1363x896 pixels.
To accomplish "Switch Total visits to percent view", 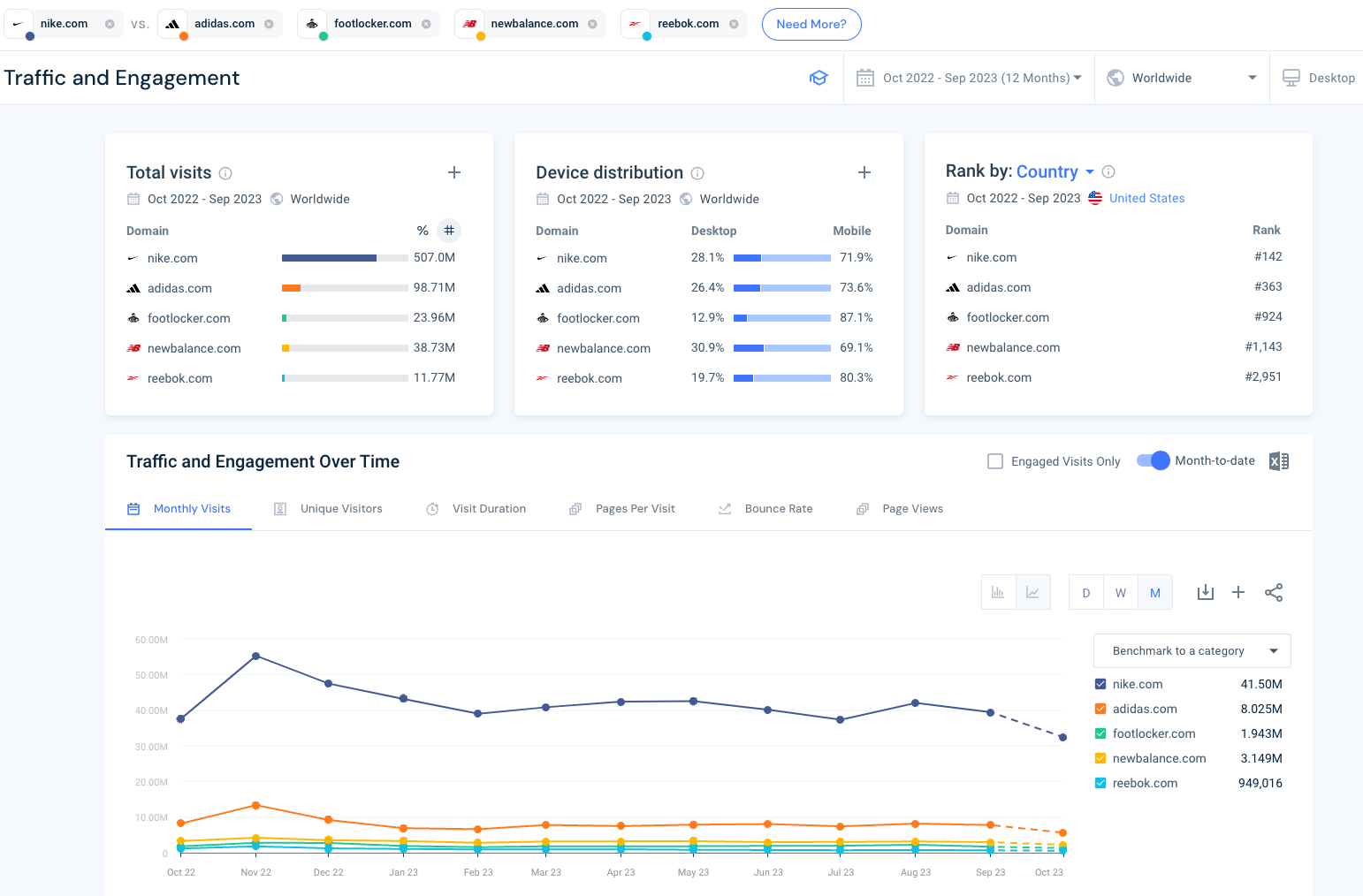I will point(423,231).
